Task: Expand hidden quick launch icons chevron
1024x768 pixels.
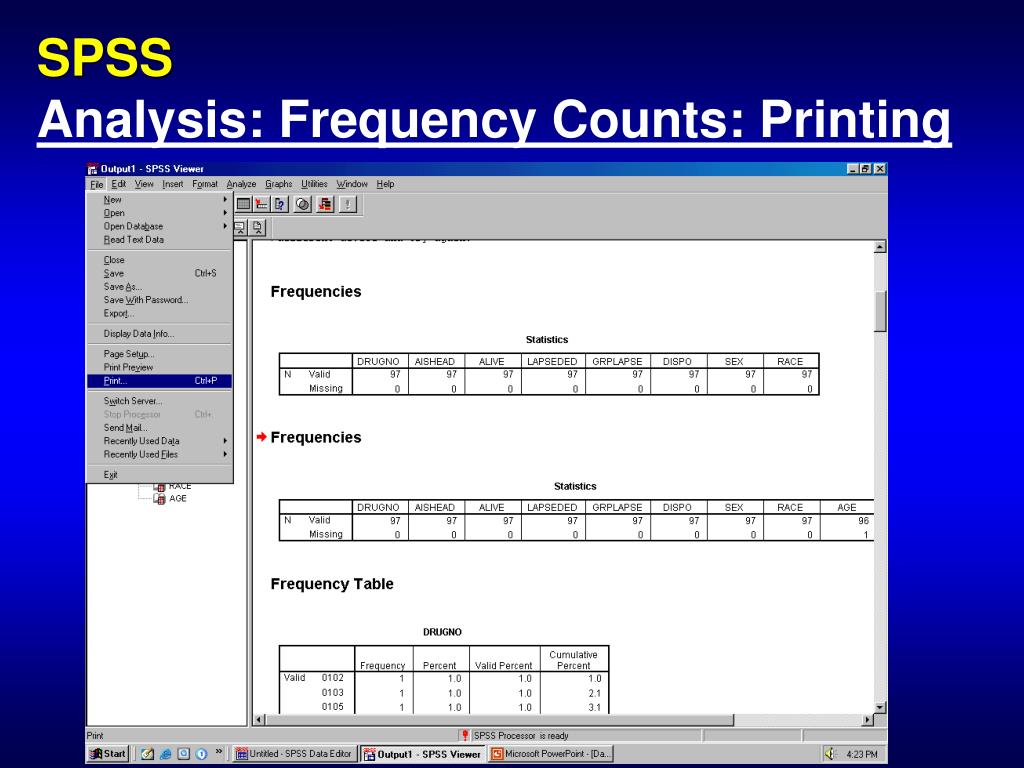Action: pyautogui.click(x=219, y=752)
